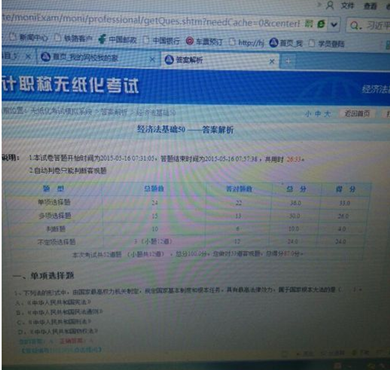Click the IE engine icon in address bar
Viewport: 390px width, 370px height.
point(321,24)
